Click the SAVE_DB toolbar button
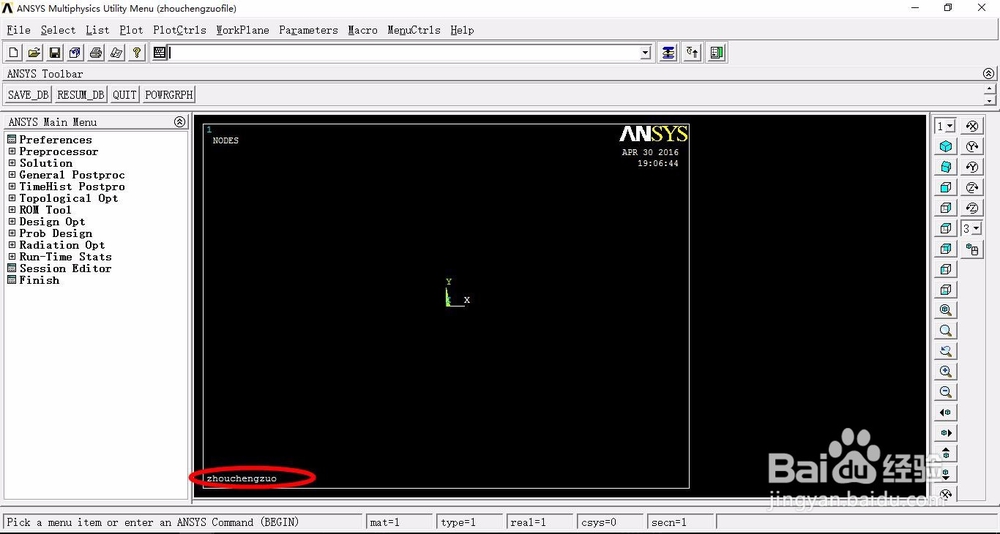Image resolution: width=1000 pixels, height=534 pixels. (28, 94)
